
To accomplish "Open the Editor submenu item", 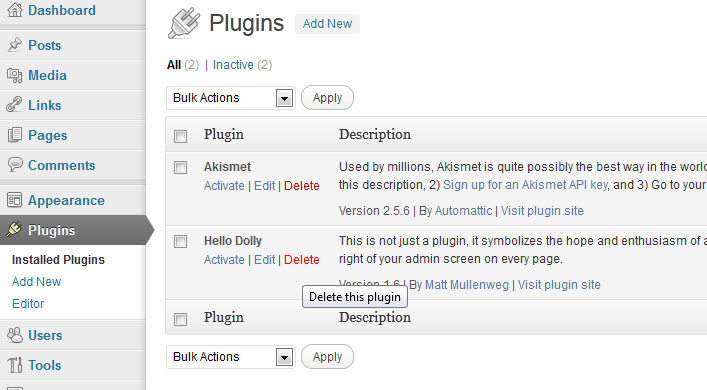I will point(28,303).
